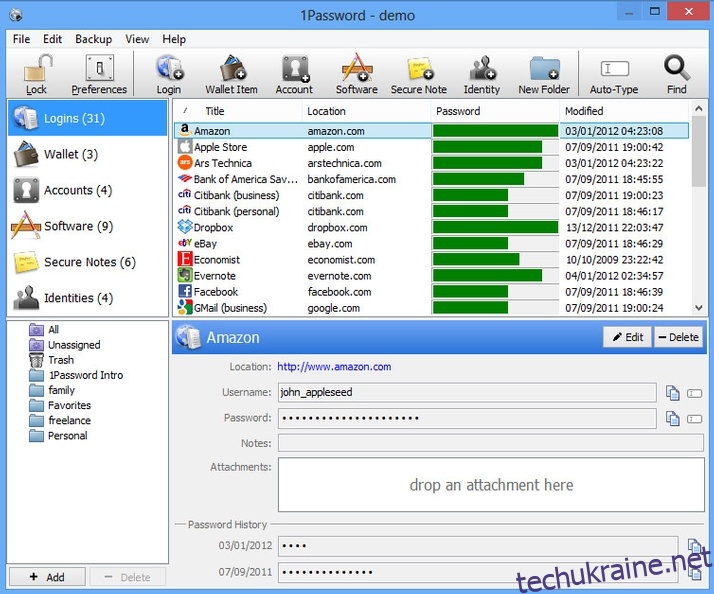Open the Software (9) category
This screenshot has width=714, height=594.
click(87, 226)
